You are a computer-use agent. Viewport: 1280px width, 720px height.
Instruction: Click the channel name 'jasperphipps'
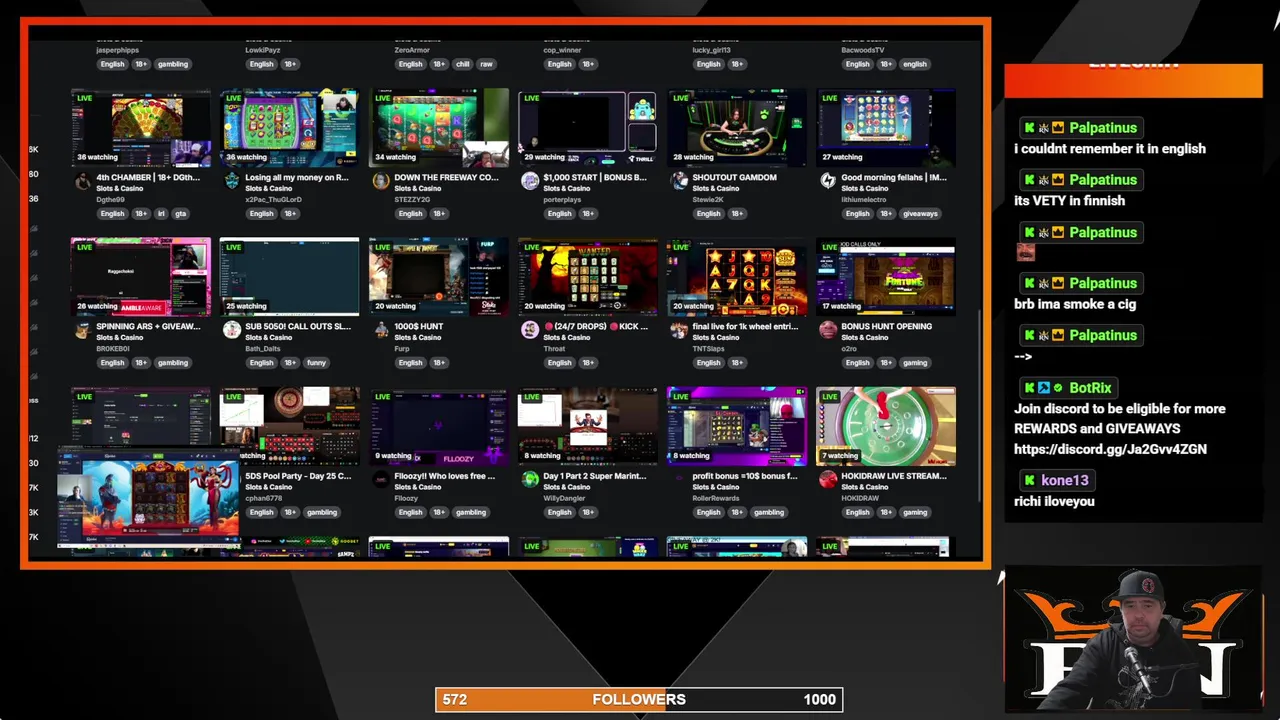click(x=117, y=50)
